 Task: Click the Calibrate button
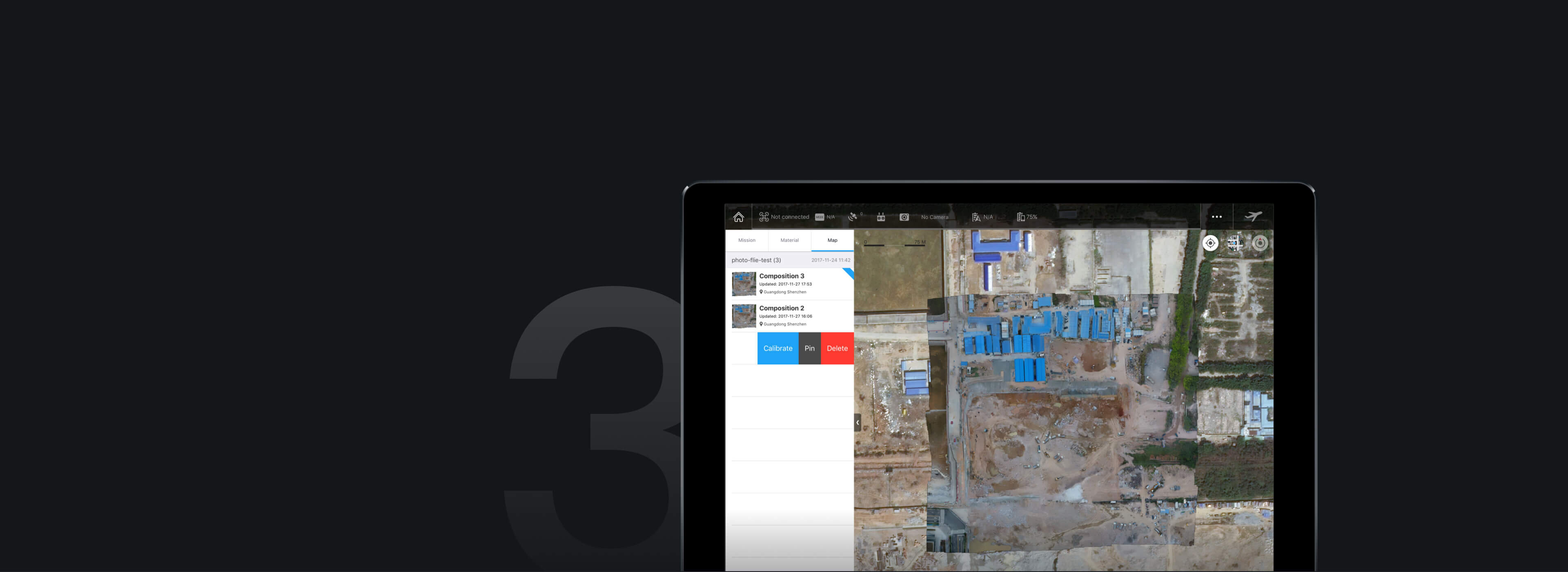click(778, 348)
